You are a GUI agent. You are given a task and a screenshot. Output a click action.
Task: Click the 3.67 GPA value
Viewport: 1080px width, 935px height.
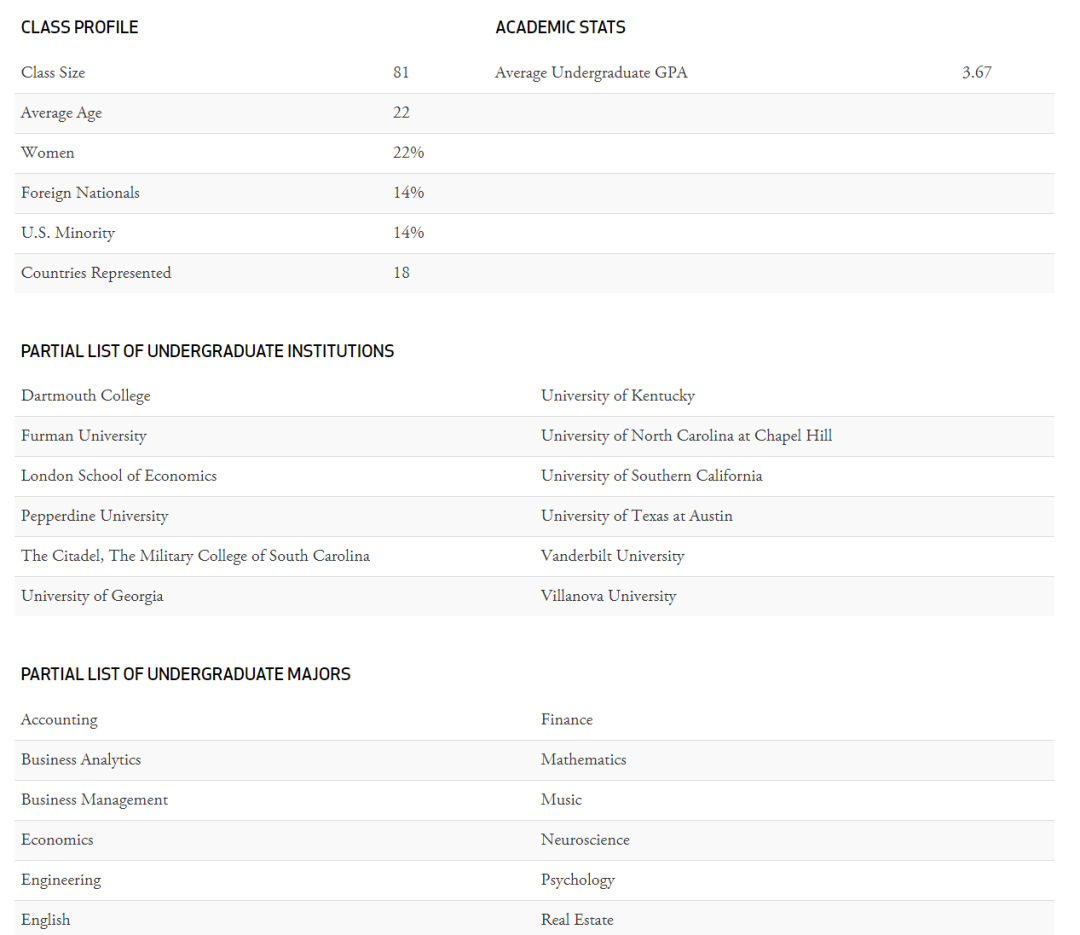pyautogui.click(x=976, y=73)
